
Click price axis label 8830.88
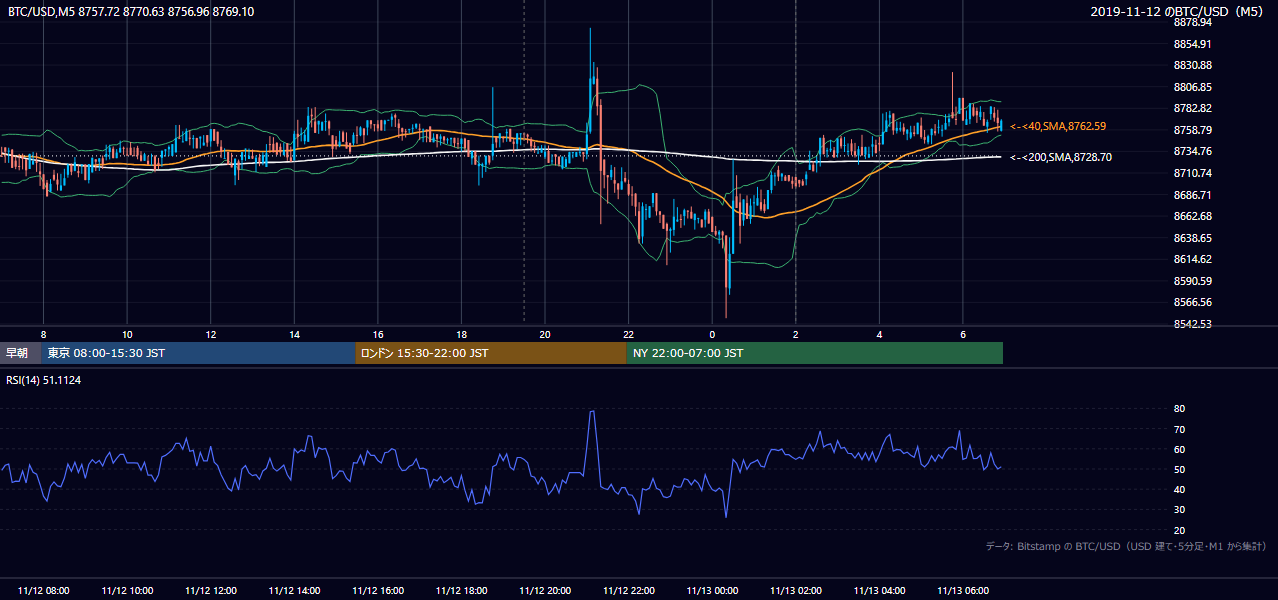1192,65
